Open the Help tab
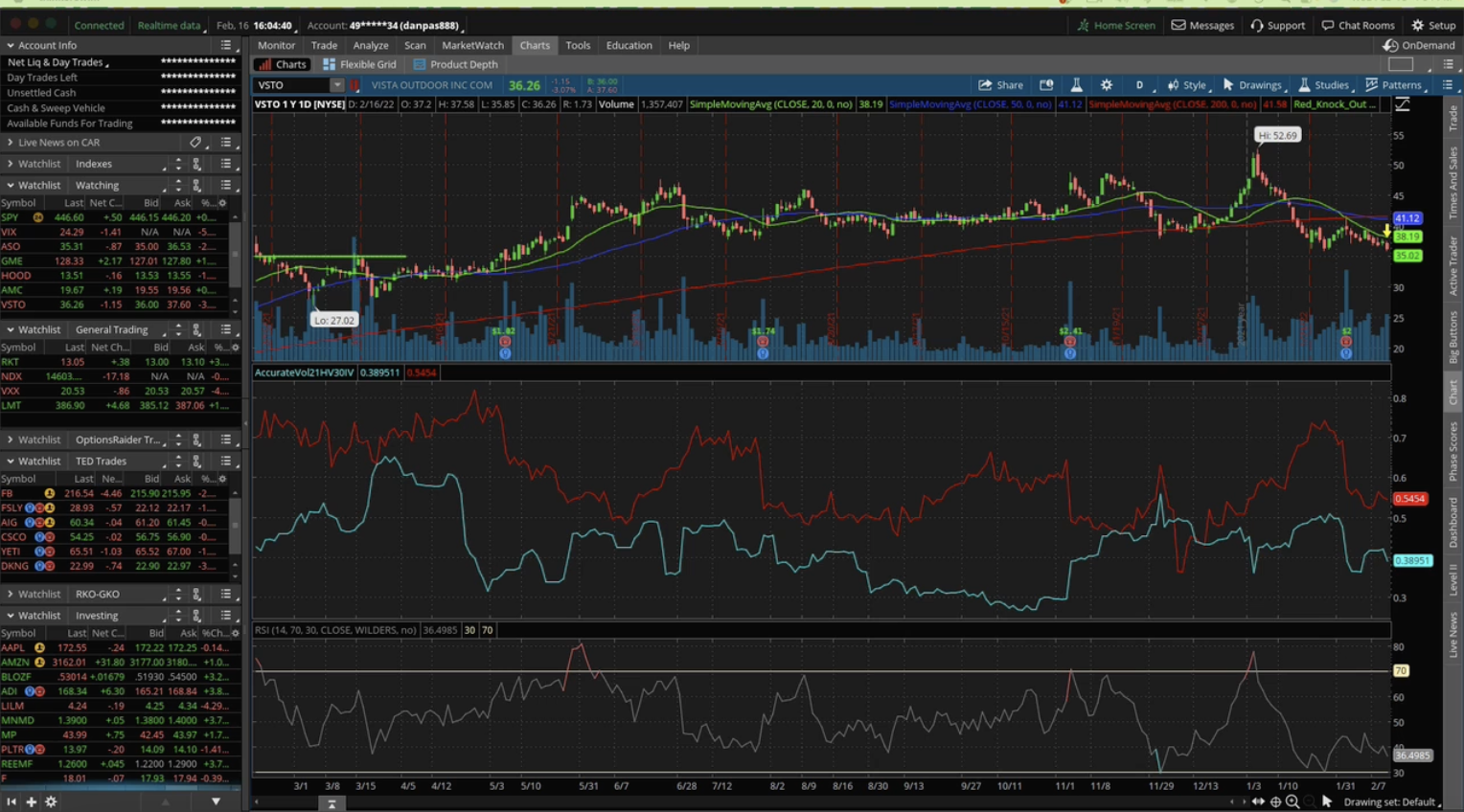This screenshot has height=812, width=1464. [x=678, y=45]
